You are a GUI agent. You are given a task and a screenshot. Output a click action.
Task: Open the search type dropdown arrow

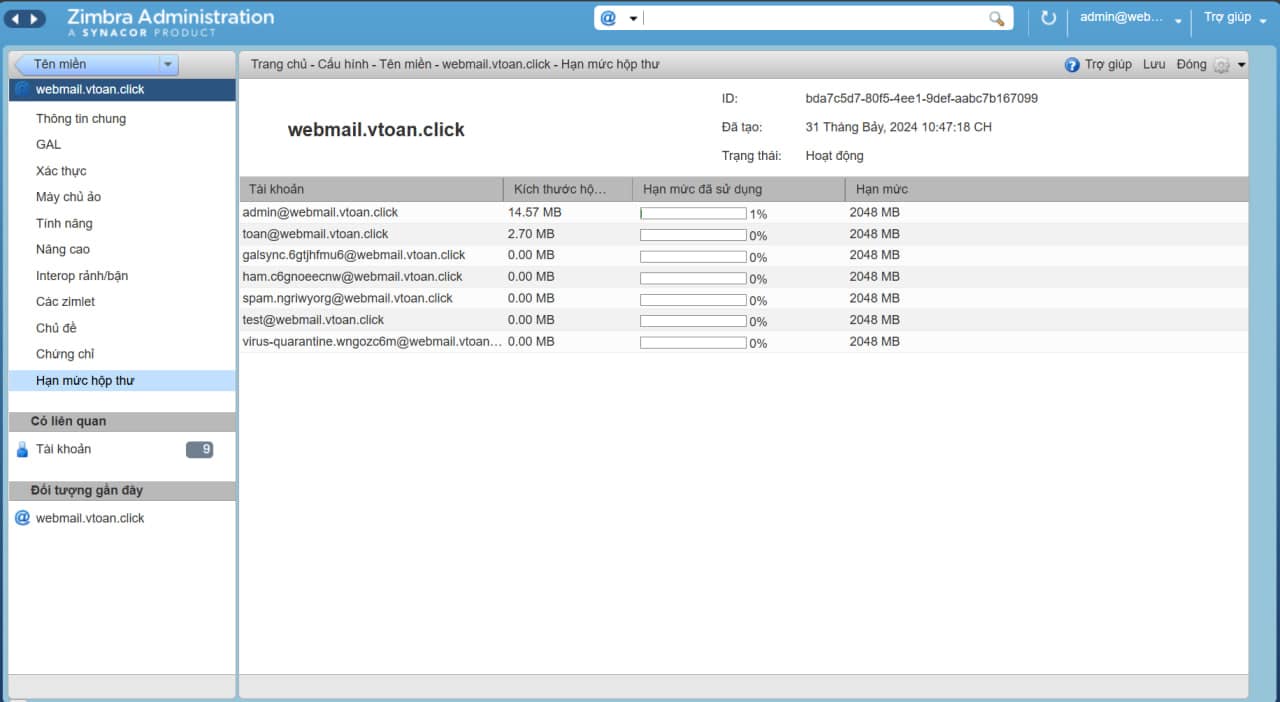click(x=633, y=19)
